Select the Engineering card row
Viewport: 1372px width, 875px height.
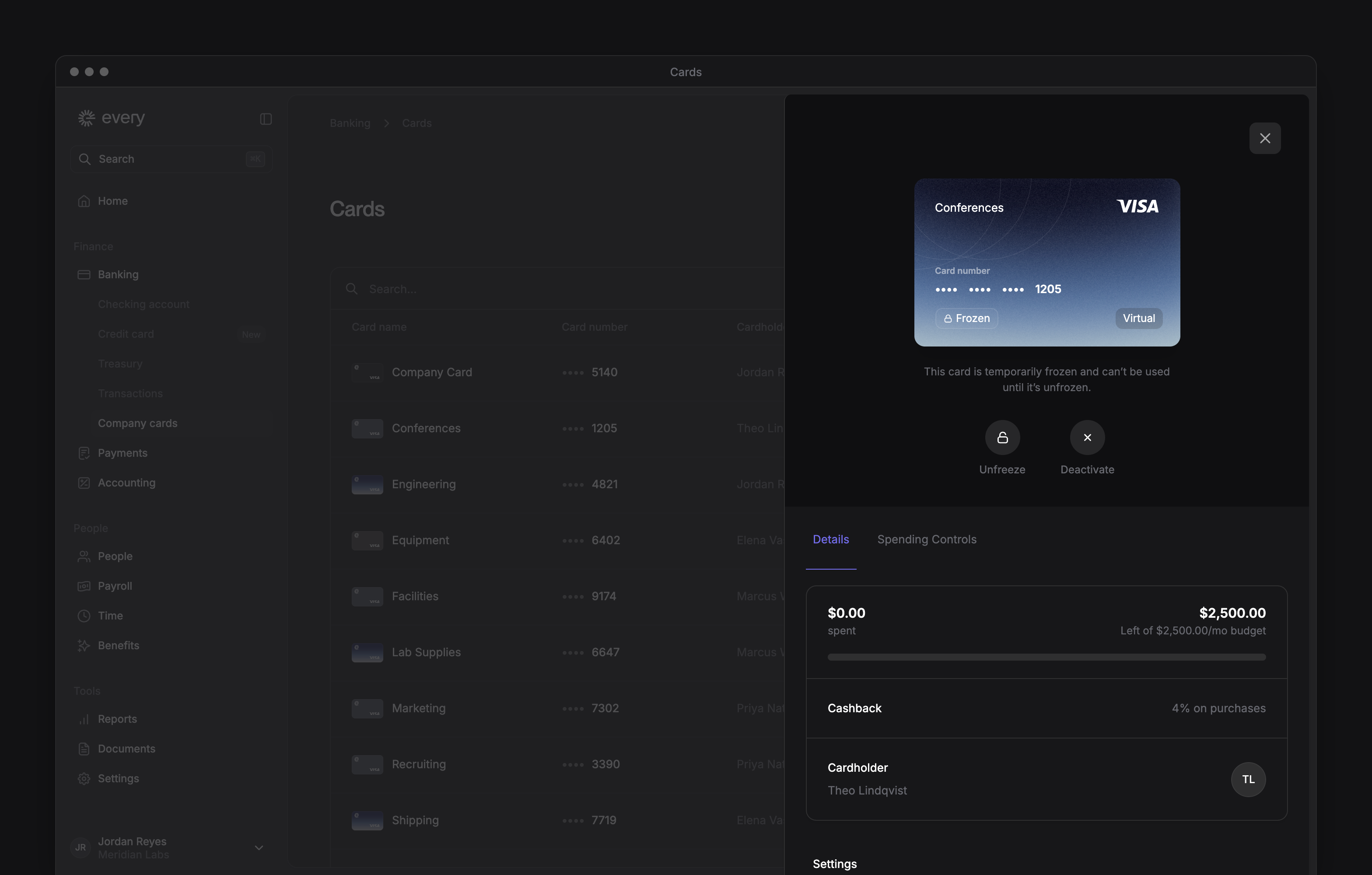(x=558, y=484)
